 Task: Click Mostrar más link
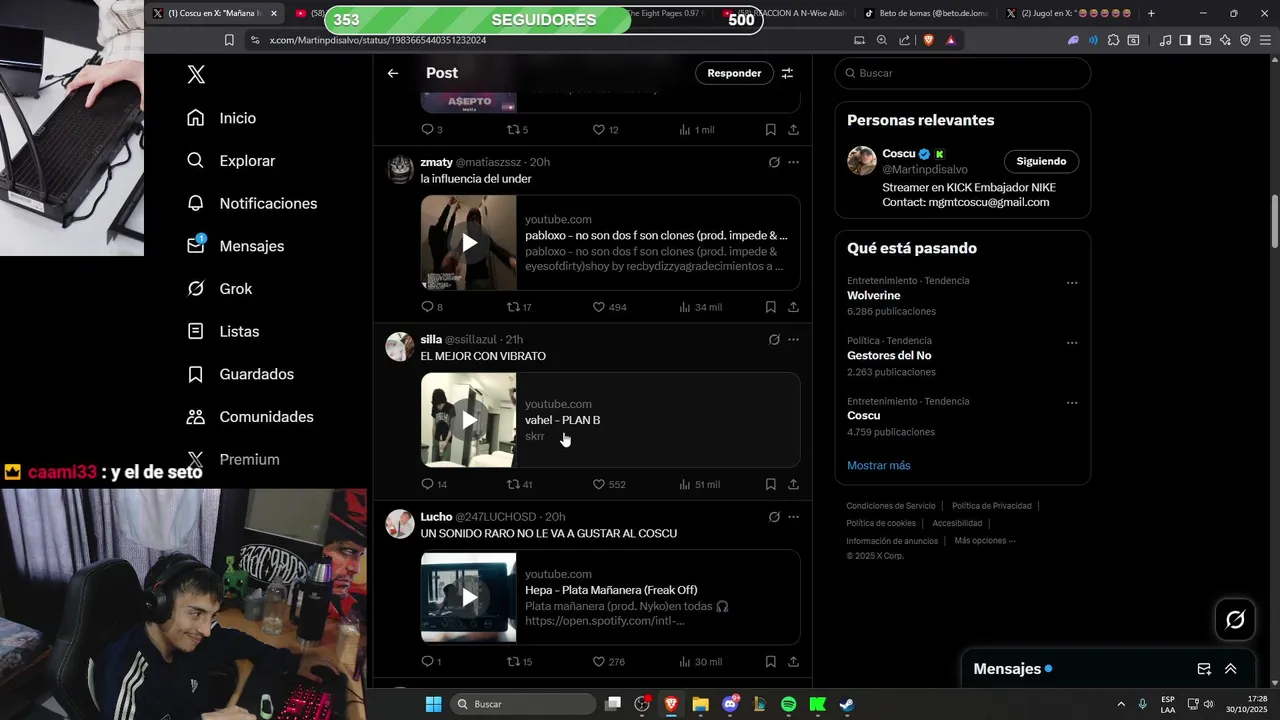tap(878, 465)
